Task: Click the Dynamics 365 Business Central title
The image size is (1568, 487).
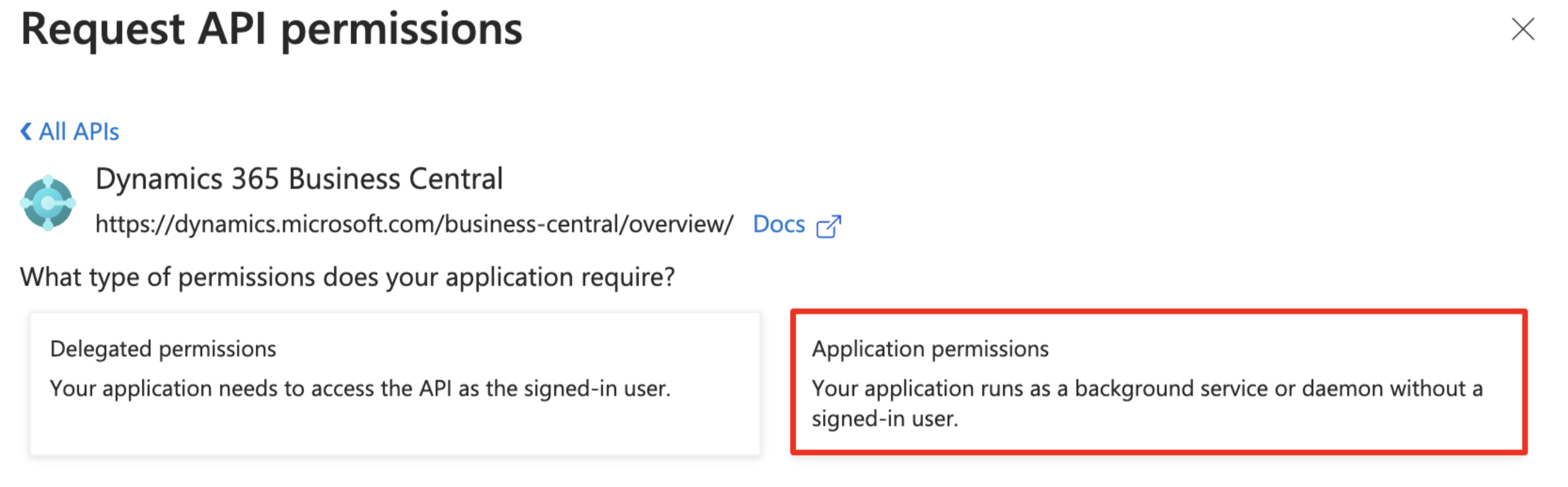Action: (299, 179)
